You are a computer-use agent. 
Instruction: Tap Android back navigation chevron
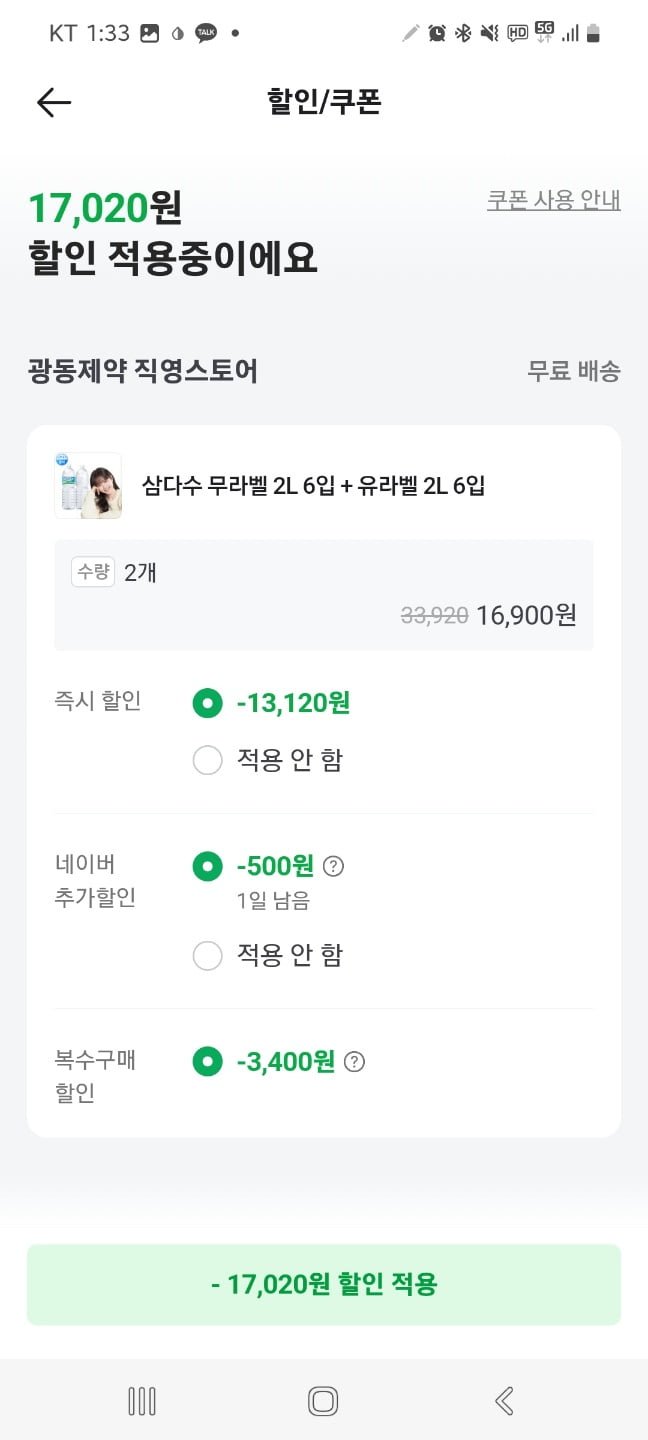(x=504, y=1401)
